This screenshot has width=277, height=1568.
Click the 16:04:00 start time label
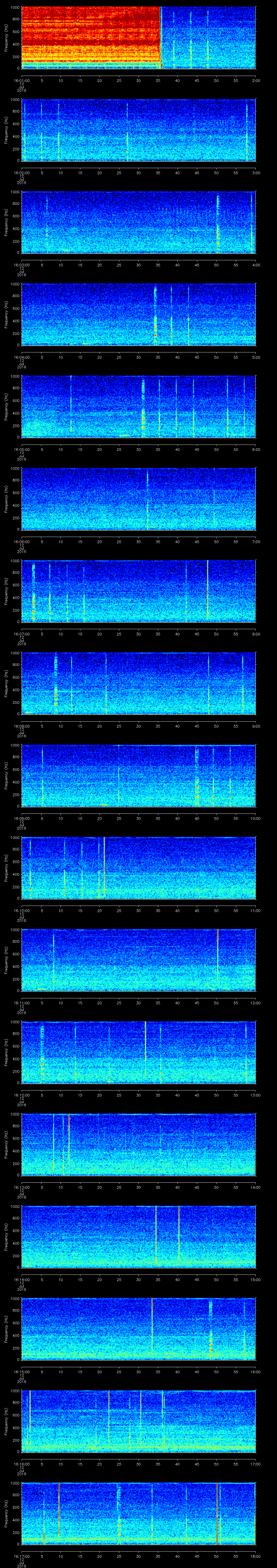21,357
